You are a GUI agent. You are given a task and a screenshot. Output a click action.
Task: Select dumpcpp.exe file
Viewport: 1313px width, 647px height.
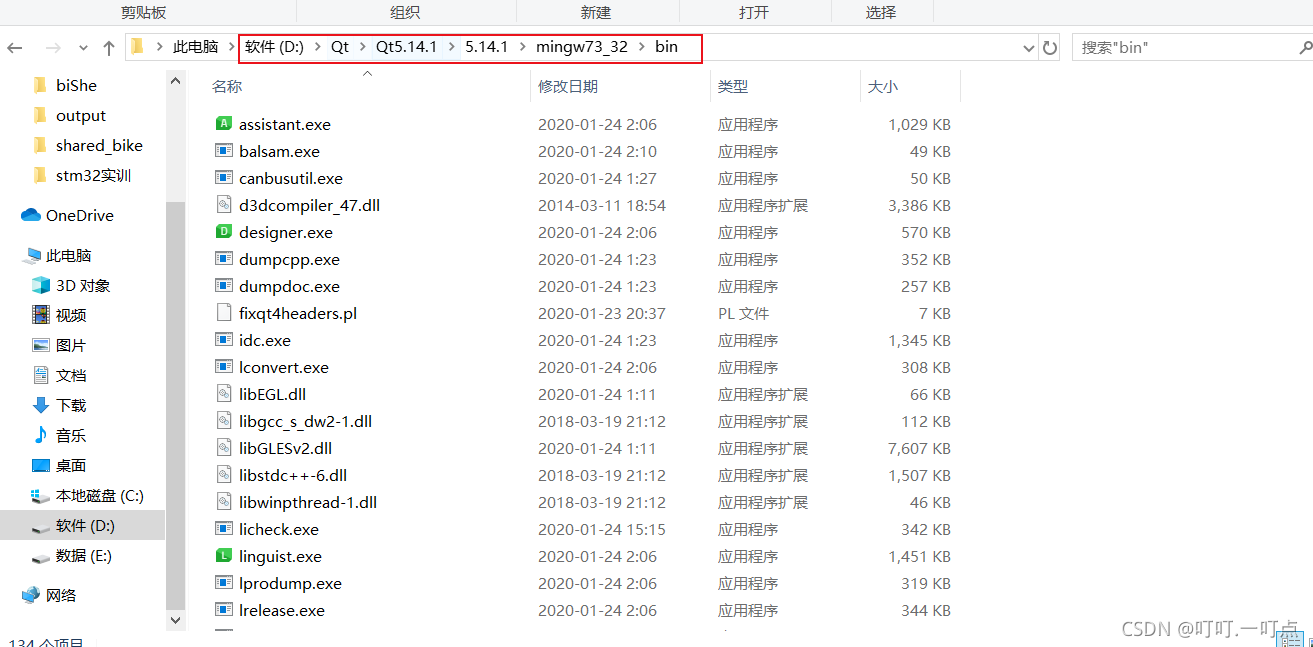tap(289, 259)
